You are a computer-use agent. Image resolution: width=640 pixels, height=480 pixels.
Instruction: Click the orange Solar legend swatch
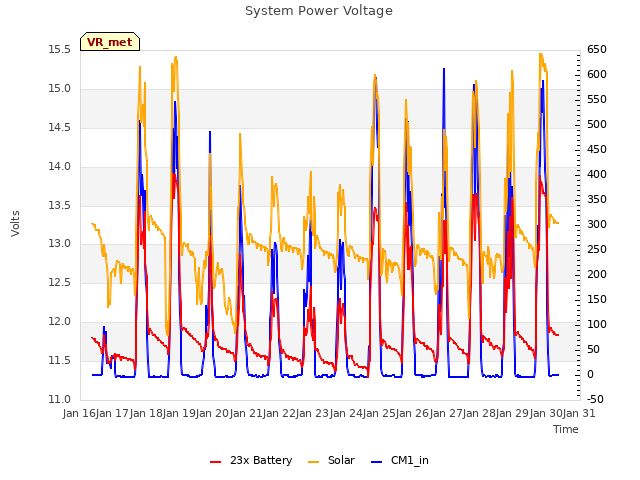(313, 462)
